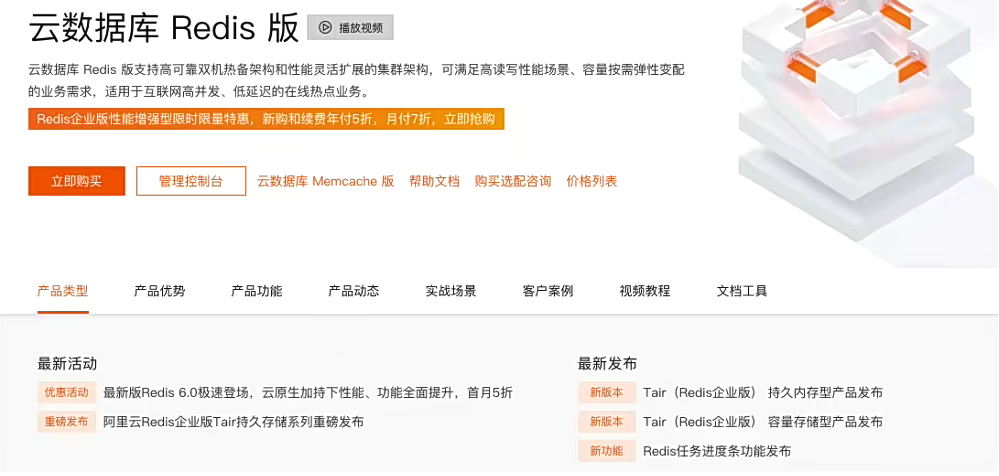Click the 立即购买 button
The width and height of the screenshot is (999, 476).
[76, 181]
